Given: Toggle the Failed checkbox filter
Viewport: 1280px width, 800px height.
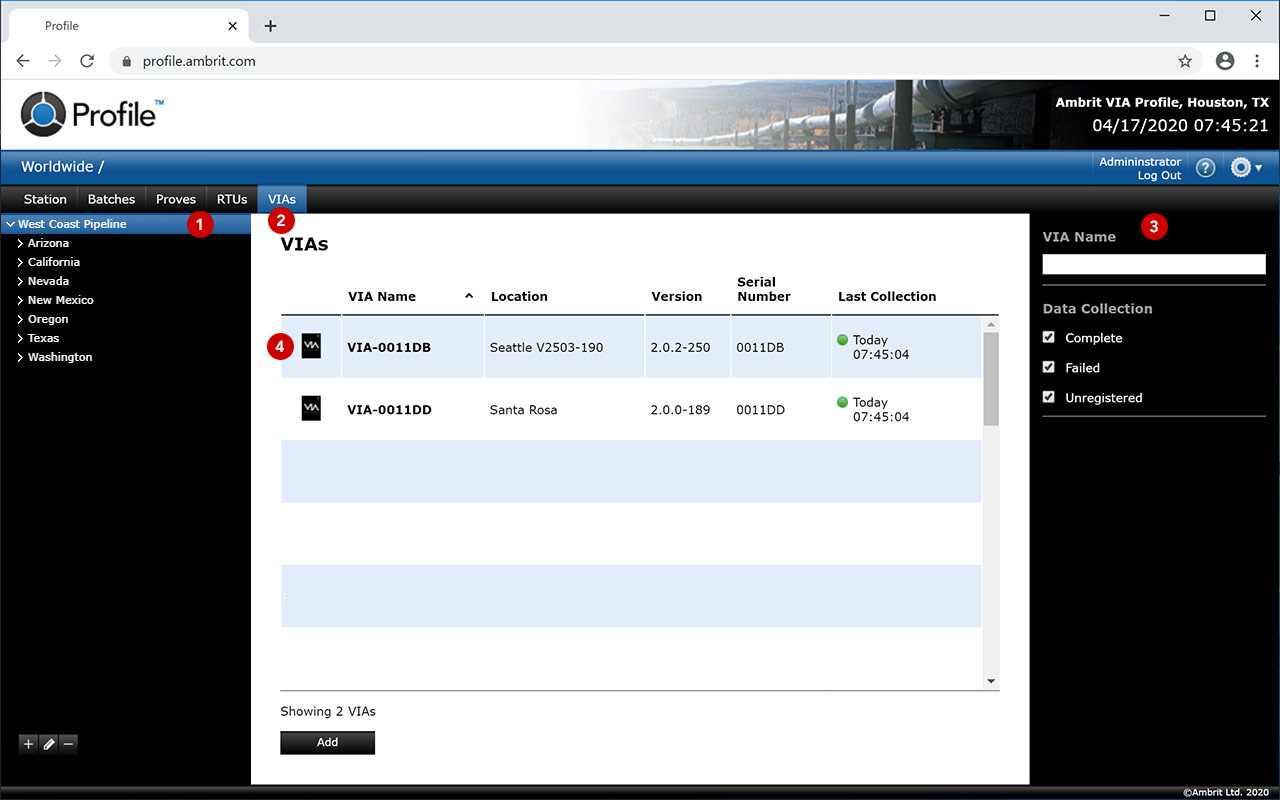Looking at the screenshot, I should tap(1049, 367).
